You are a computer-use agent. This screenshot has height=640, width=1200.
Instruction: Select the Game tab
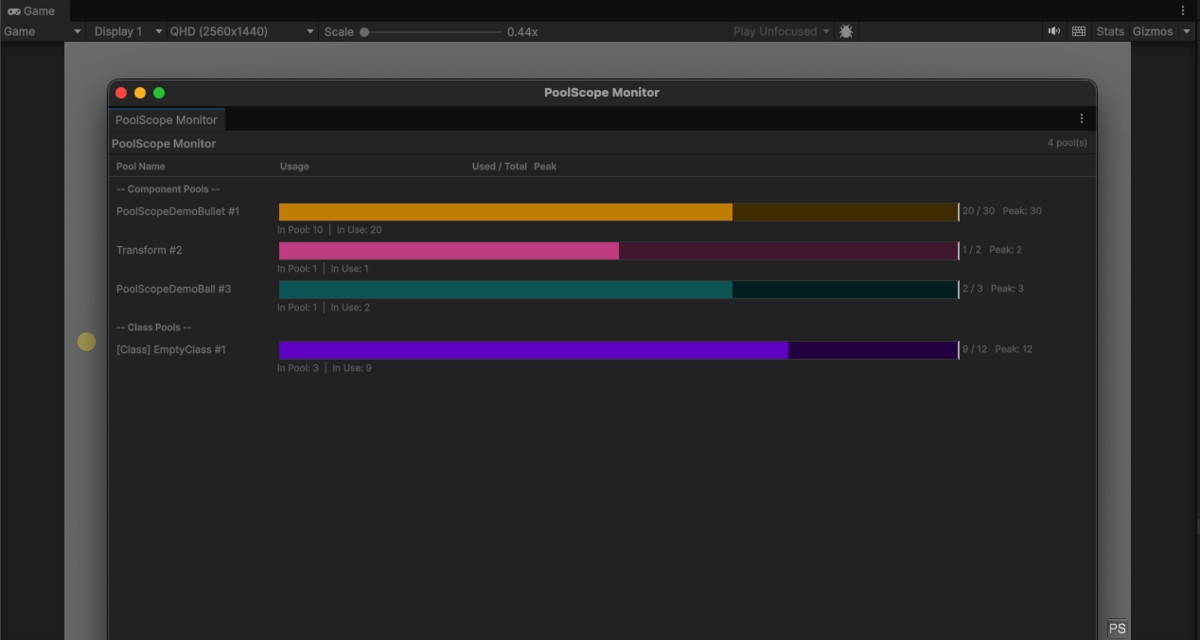tap(32, 11)
